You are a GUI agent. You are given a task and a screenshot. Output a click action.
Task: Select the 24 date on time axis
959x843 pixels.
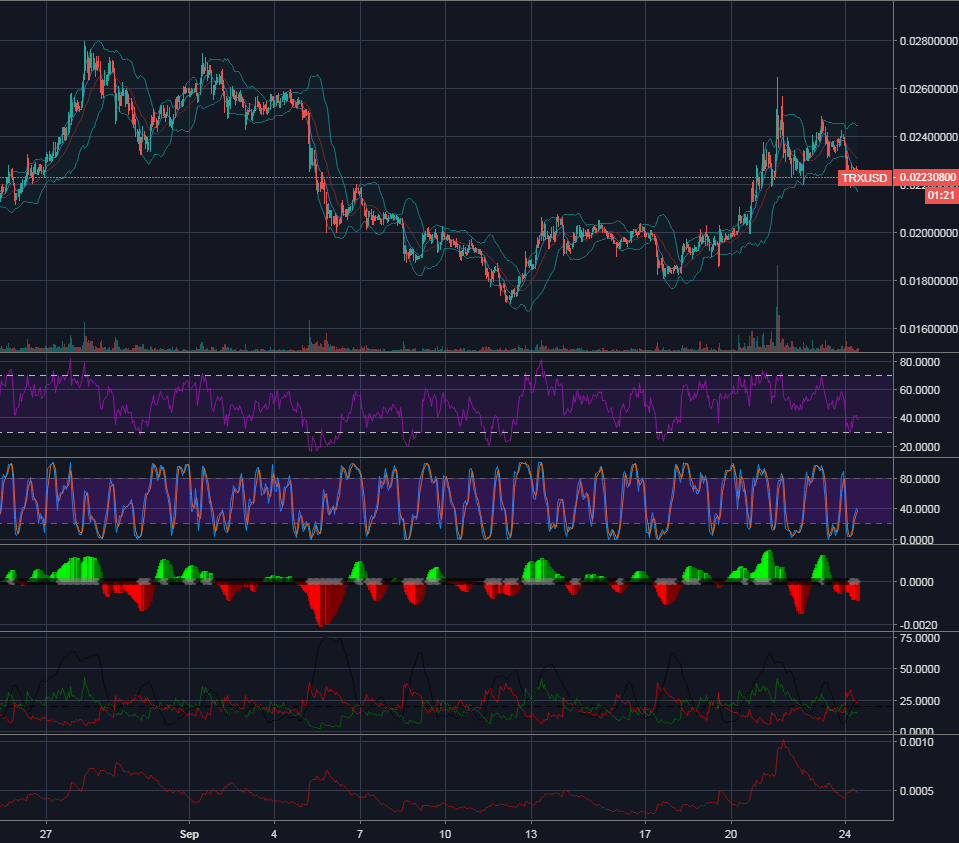[x=845, y=834]
